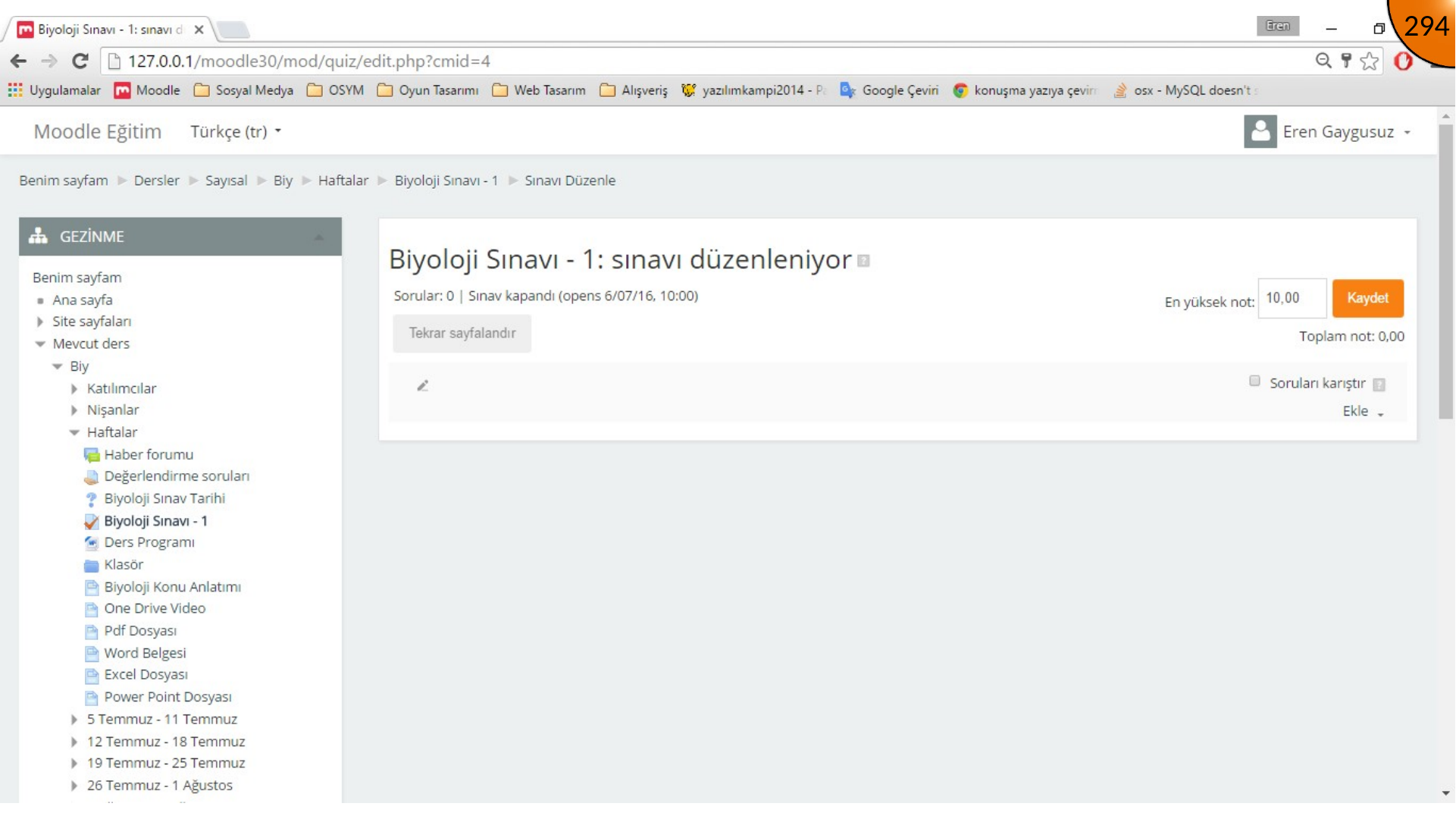Open Benim sayfam in the breadcrumb
This screenshot has height=819, width=1456.
(64, 181)
